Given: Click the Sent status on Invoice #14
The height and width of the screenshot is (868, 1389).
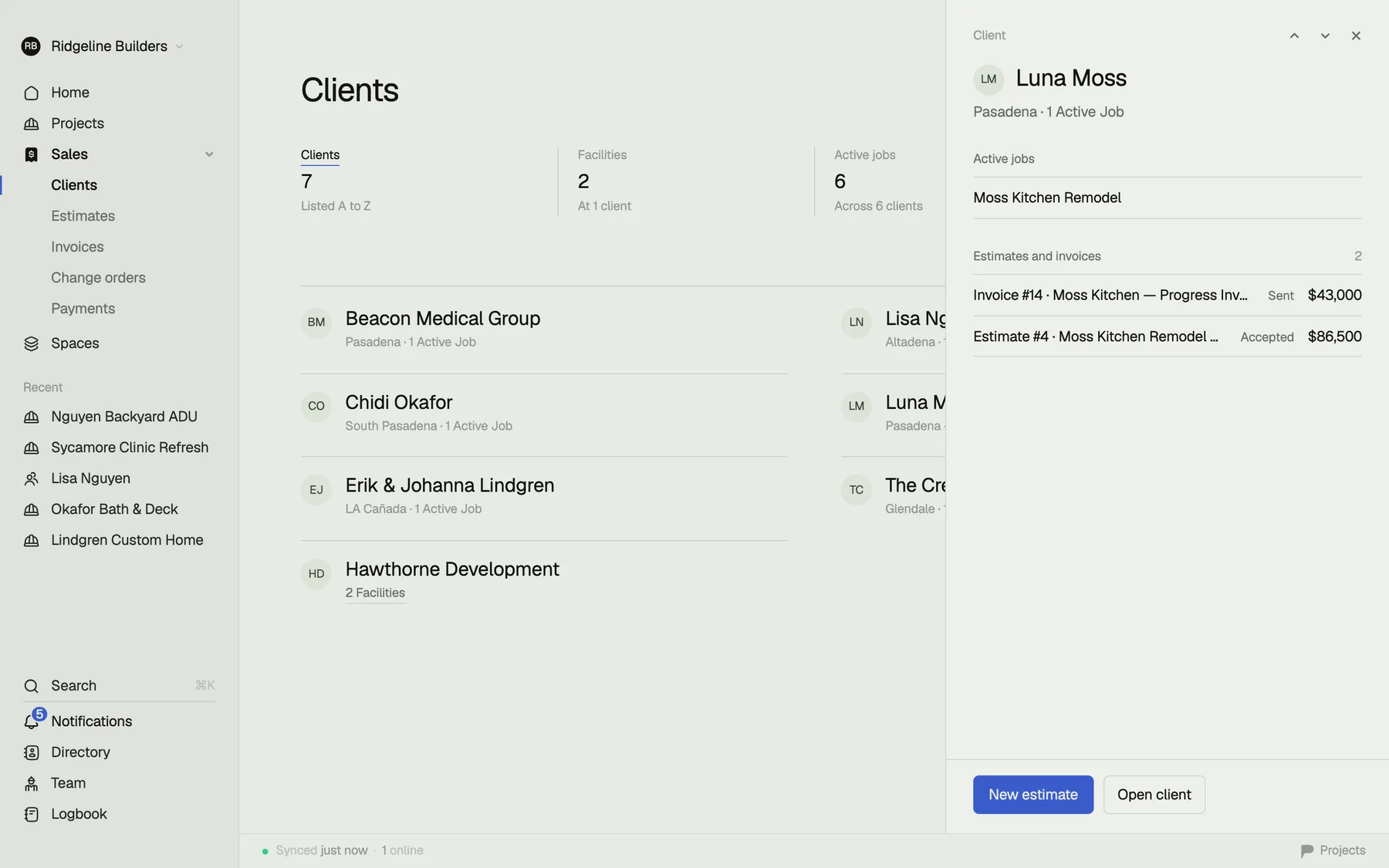Looking at the screenshot, I should (x=1280, y=296).
